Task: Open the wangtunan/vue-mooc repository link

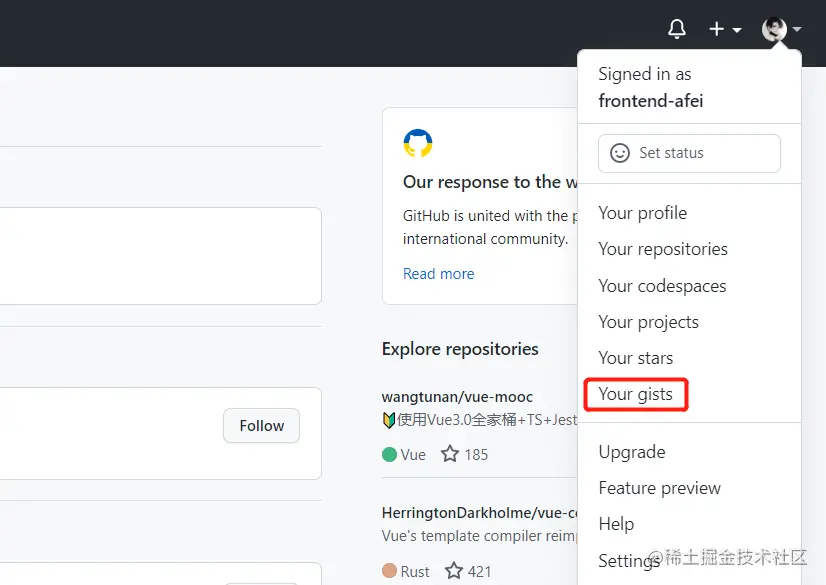Action: tap(457, 397)
